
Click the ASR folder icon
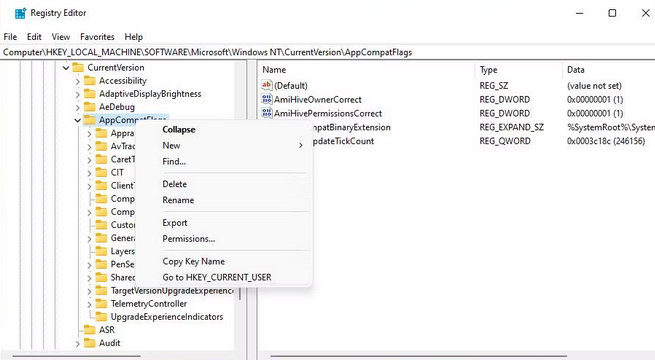pyautogui.click(x=89, y=330)
